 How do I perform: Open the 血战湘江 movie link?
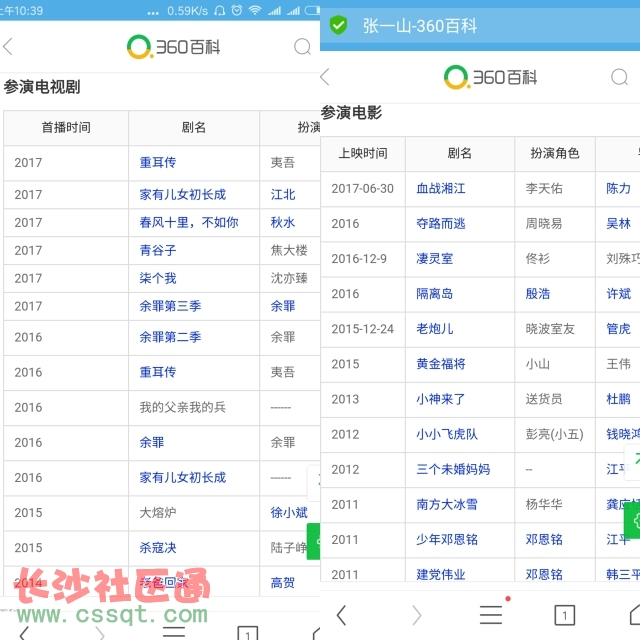click(441, 188)
